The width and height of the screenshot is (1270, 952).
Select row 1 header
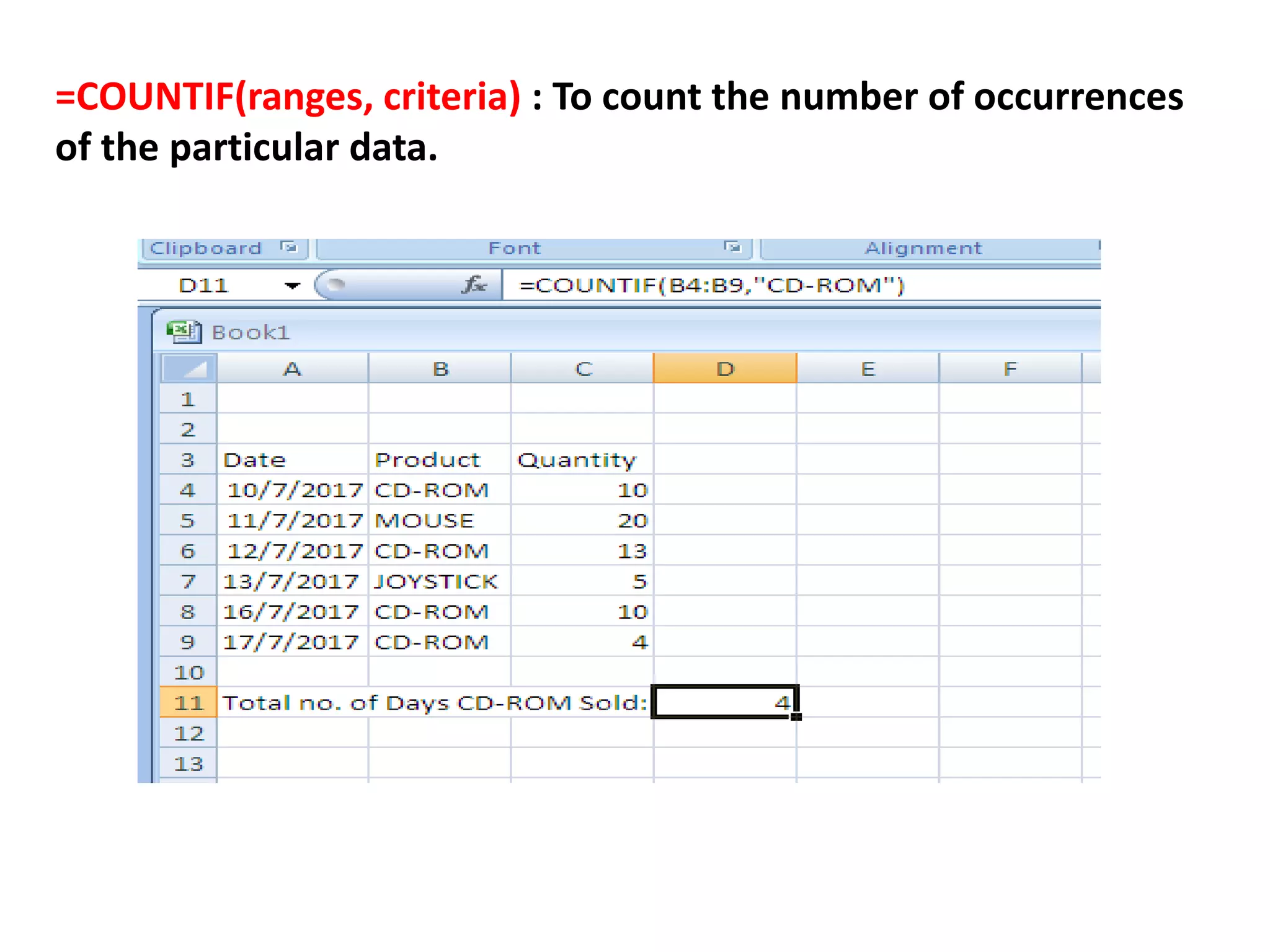coord(189,399)
